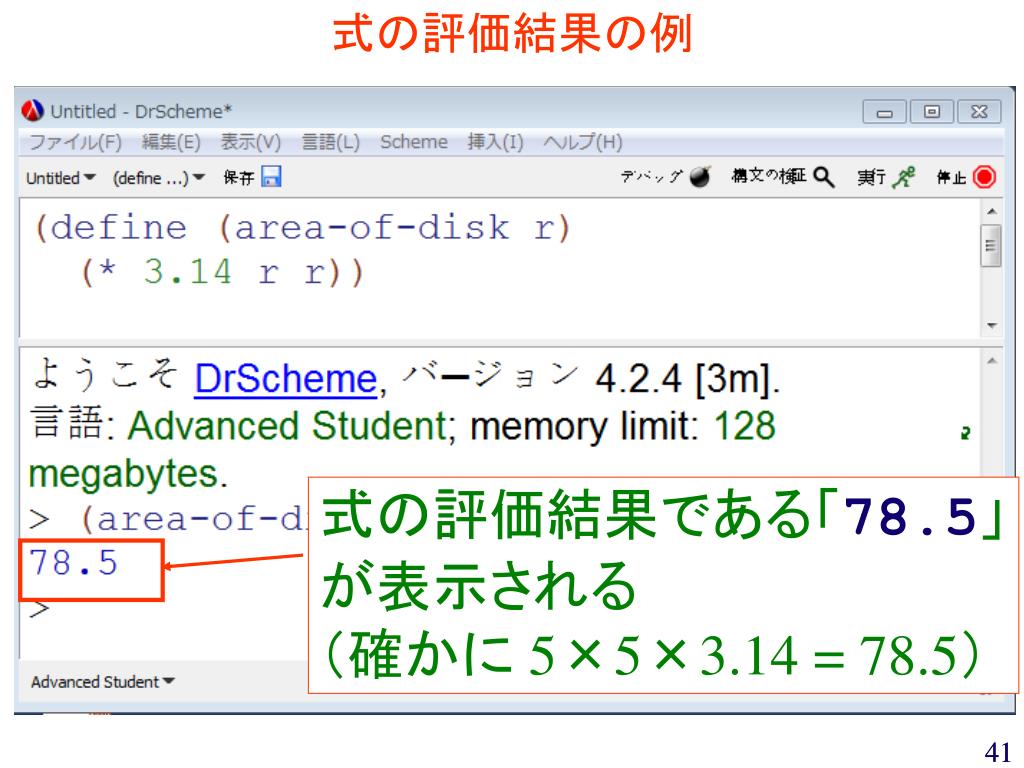Viewport: 1024px width, 768px height.
Task: Expand the (define ...) dropdown
Action: coord(159,178)
